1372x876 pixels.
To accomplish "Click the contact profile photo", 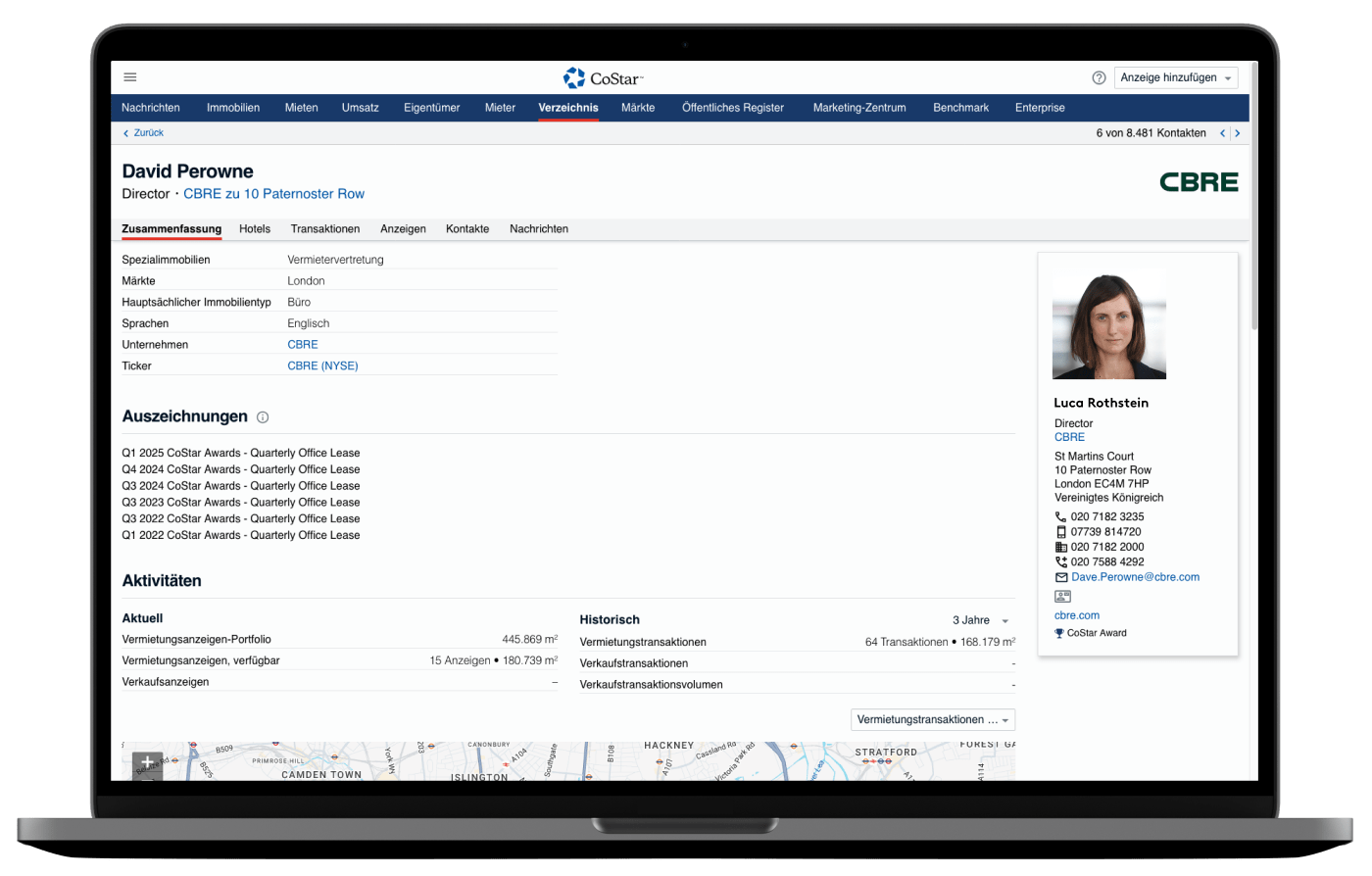I will (x=1108, y=325).
